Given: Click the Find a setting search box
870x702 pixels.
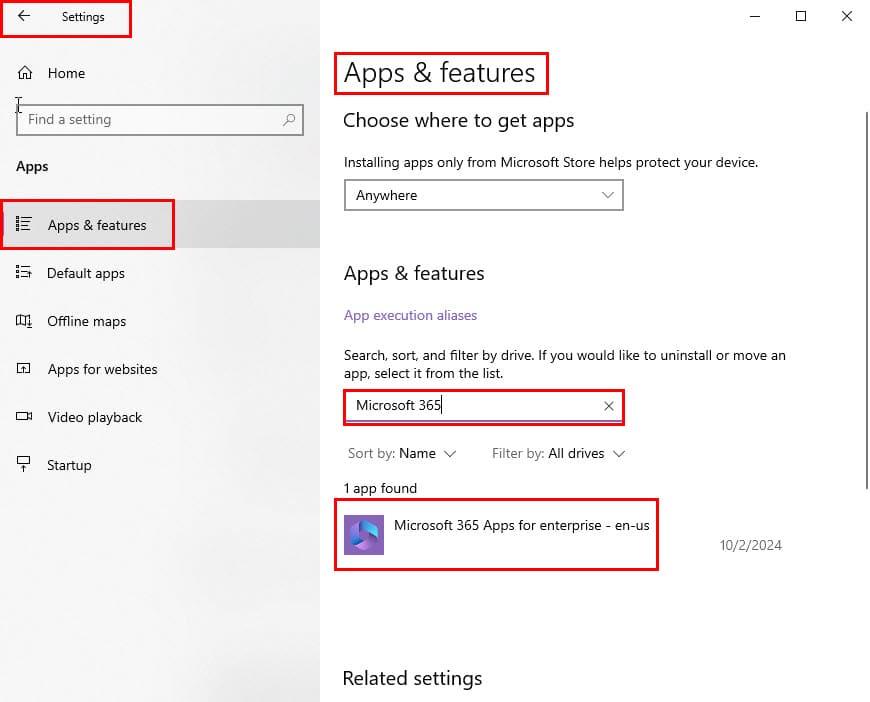Looking at the screenshot, I should [160, 119].
